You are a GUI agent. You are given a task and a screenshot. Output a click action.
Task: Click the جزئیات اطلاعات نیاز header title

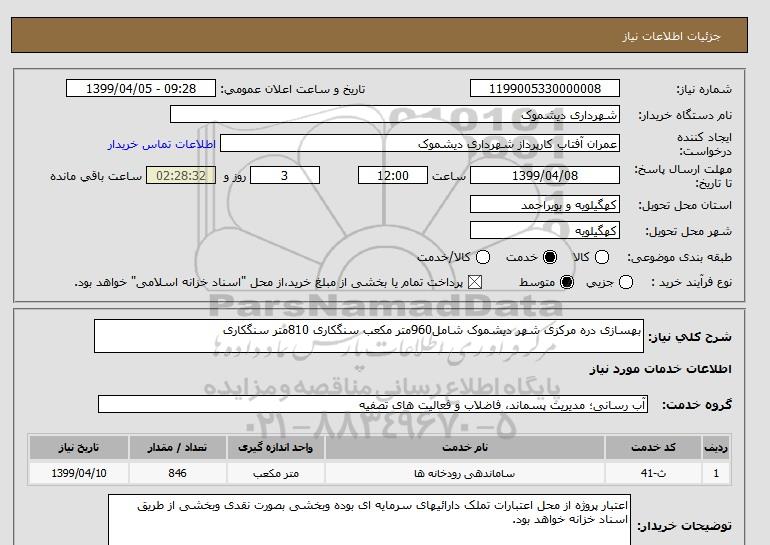pyautogui.click(x=672, y=36)
